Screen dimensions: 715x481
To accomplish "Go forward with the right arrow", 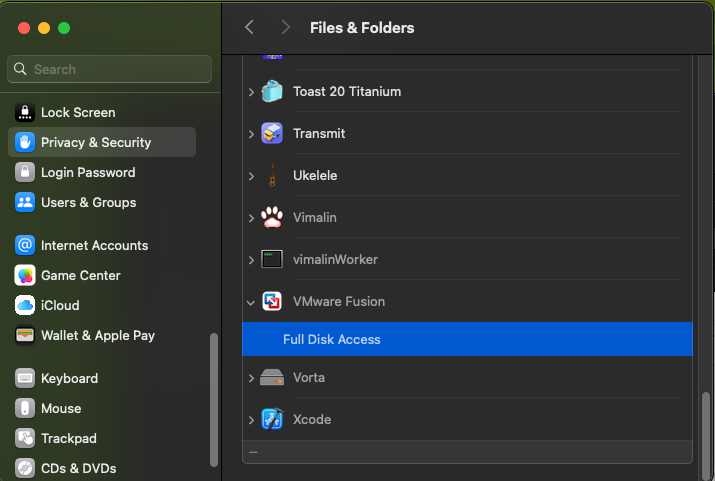I will point(285,27).
